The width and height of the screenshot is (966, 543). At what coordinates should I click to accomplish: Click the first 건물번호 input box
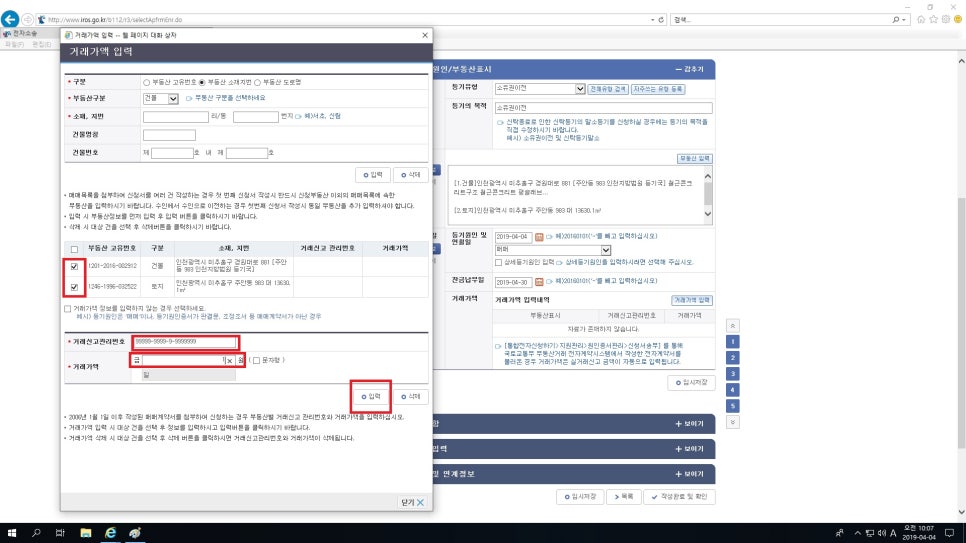coord(172,153)
